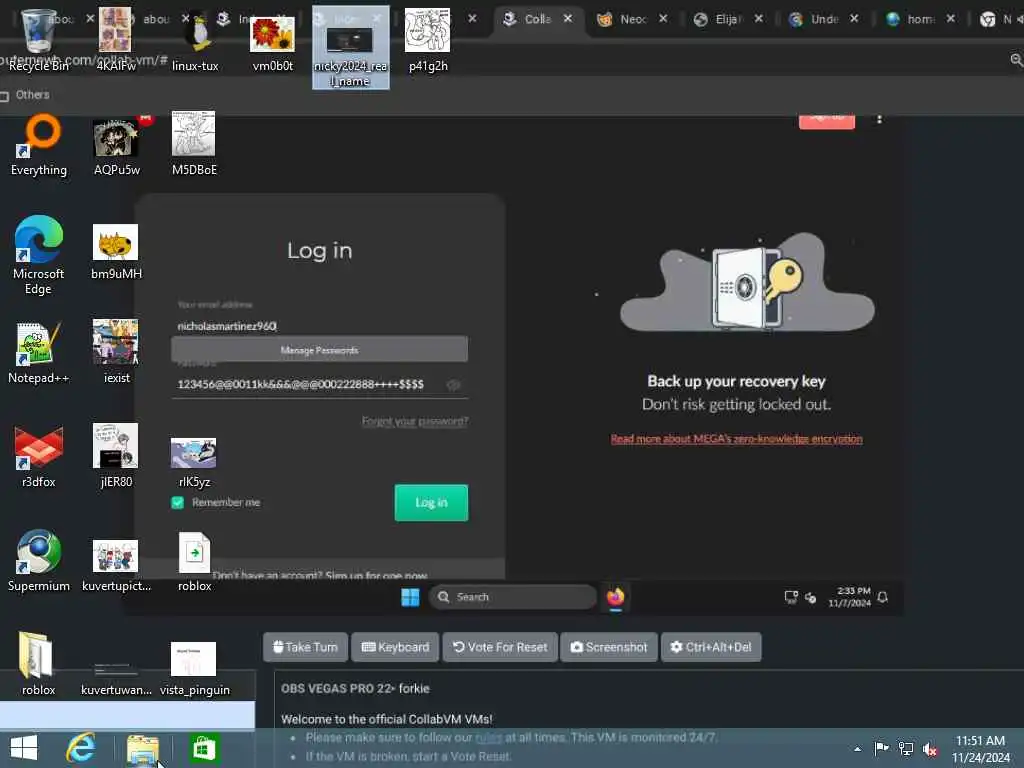Open File Explorer from the taskbar
The image size is (1024, 768).
[142, 749]
